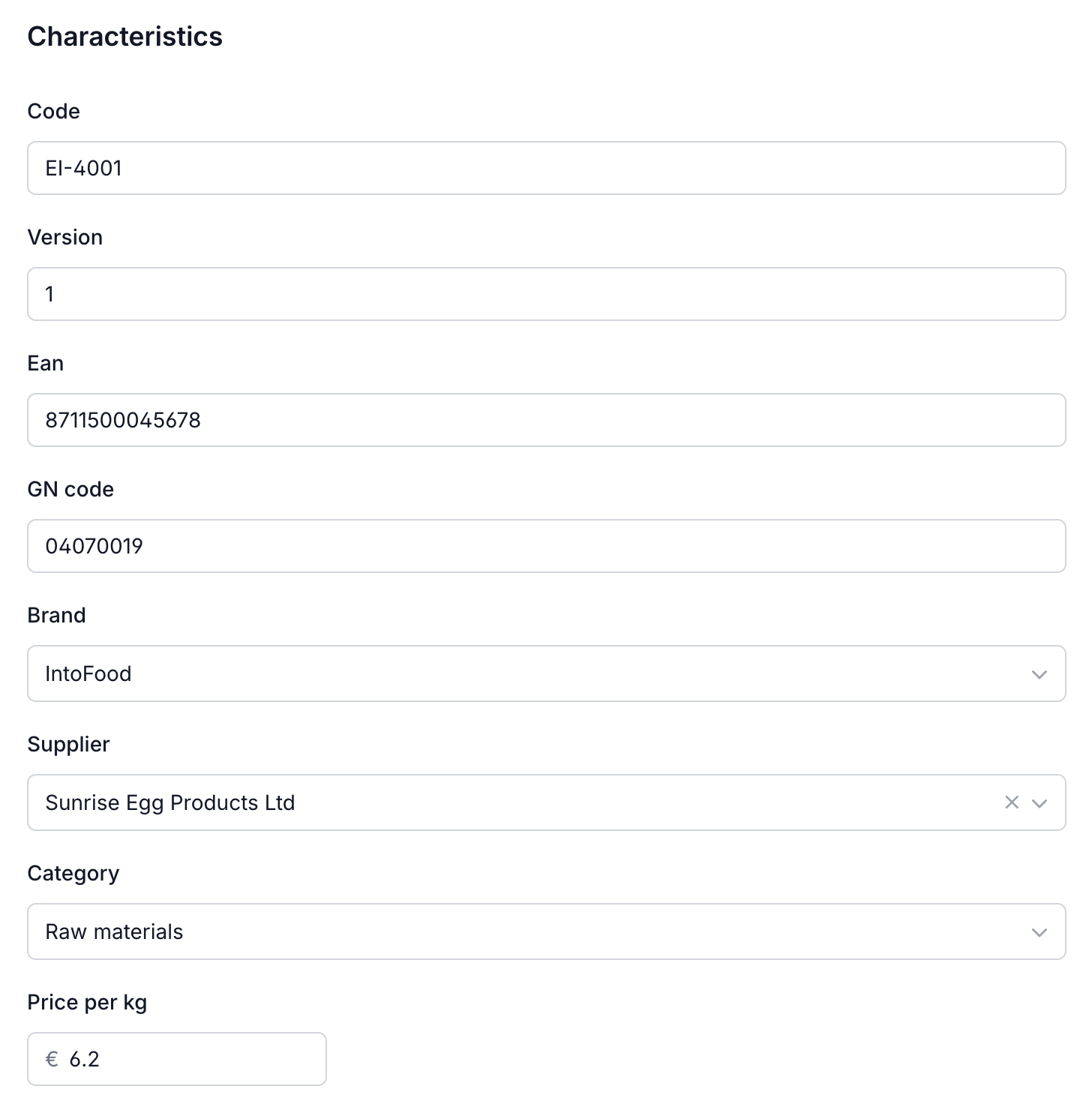Click the Version label
This screenshot has height=1104, width=1092.
click(x=65, y=237)
